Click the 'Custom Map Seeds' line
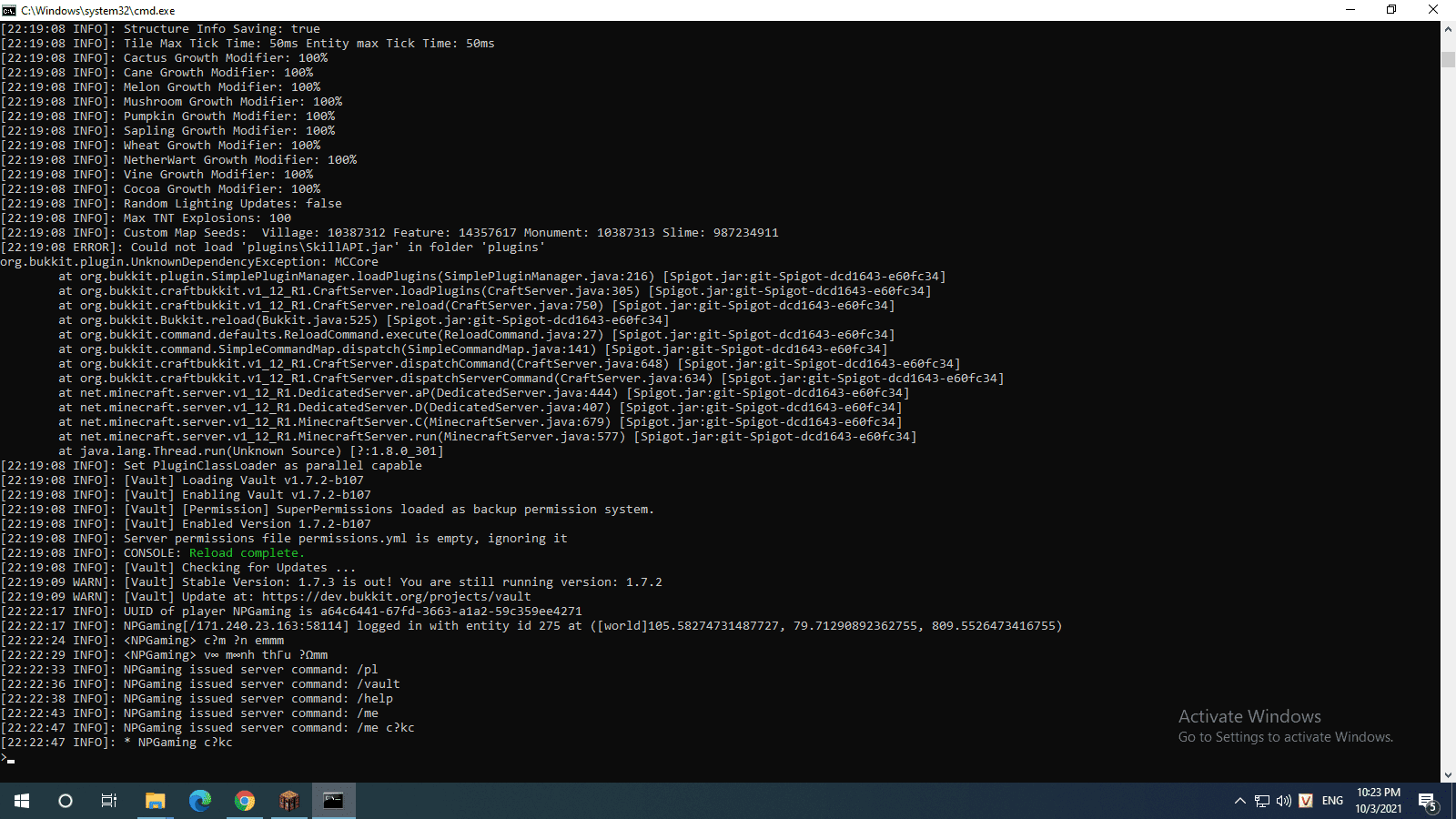The height and width of the screenshot is (819, 1456). 389,233
